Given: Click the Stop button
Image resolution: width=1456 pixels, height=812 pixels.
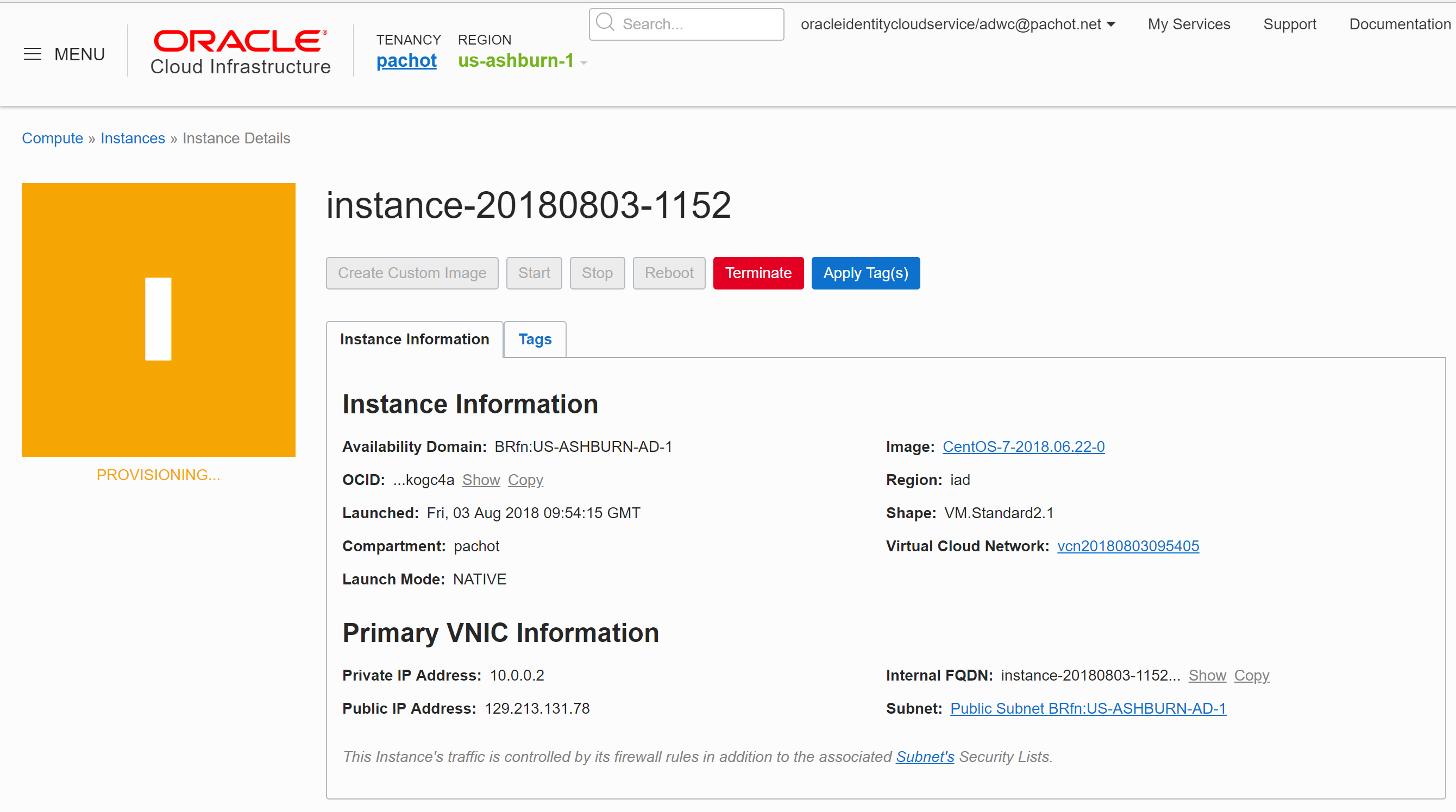Looking at the screenshot, I should coord(598,274).
